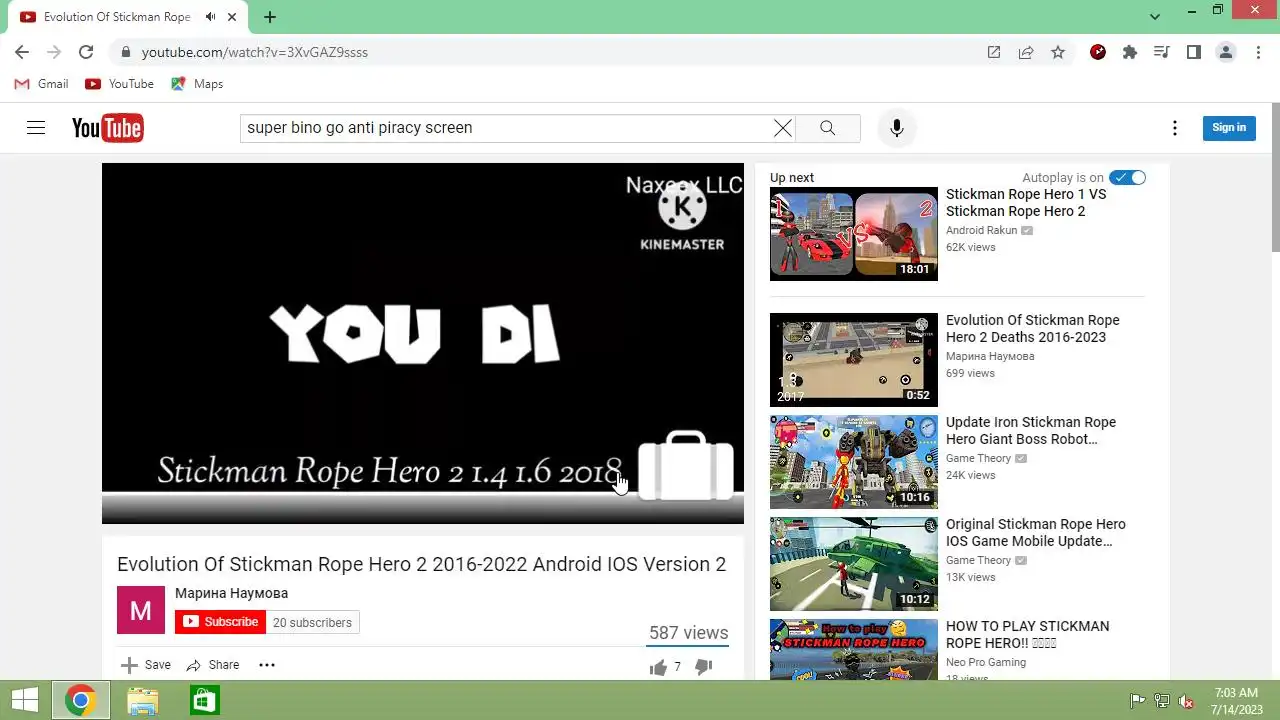
Task: Open Марина Наумова channel name link
Action: pyautogui.click(x=231, y=593)
